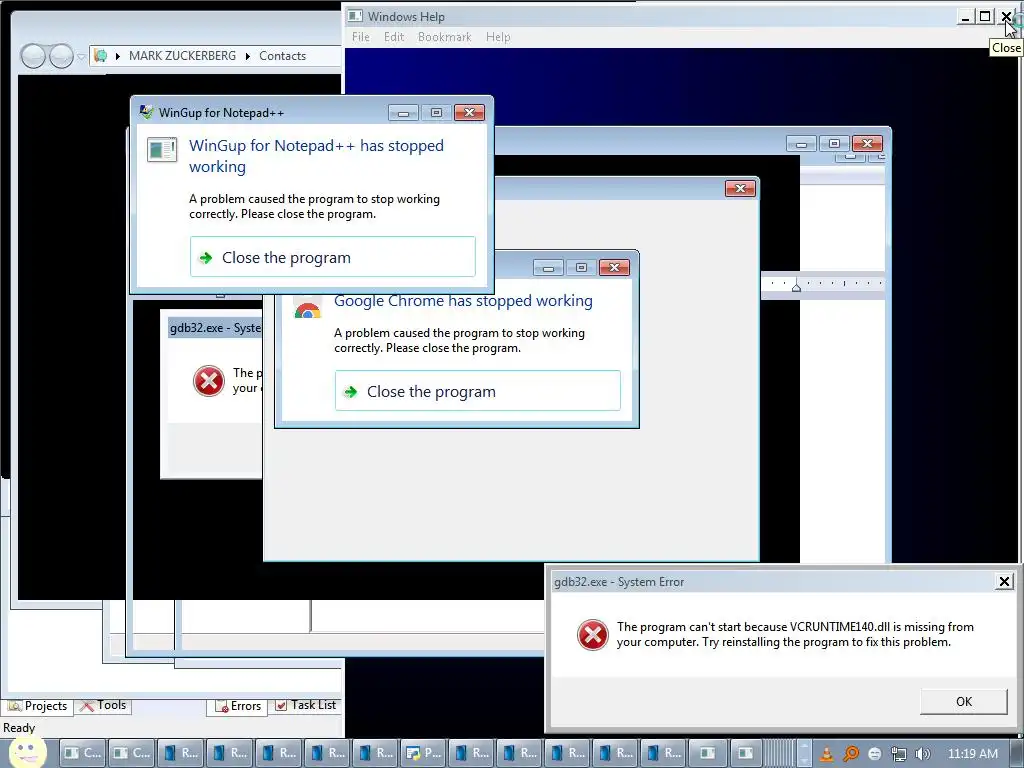Viewport: 1024px width, 768px height.
Task: Click the WinGup program icon in the dialog
Action: pos(162,150)
